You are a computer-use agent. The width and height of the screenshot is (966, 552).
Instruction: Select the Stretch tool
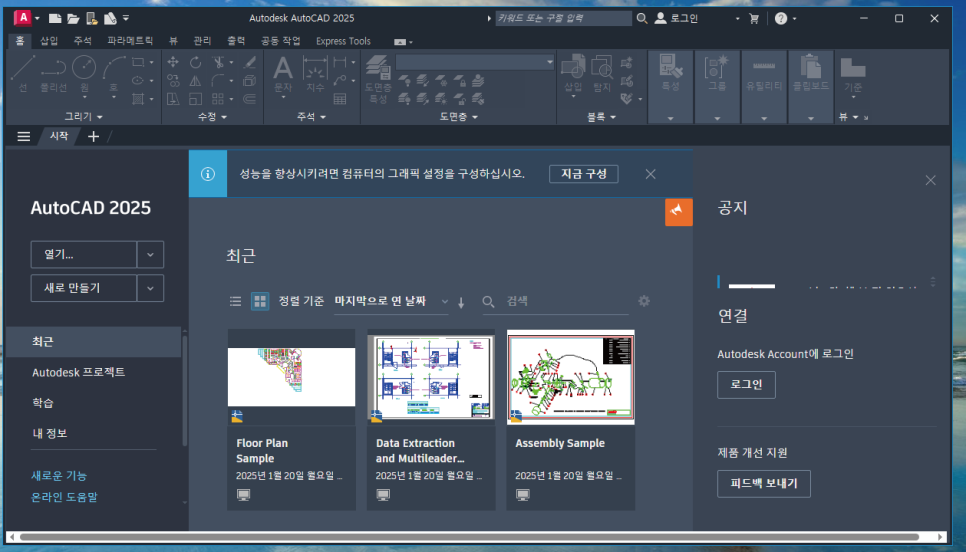click(173, 99)
